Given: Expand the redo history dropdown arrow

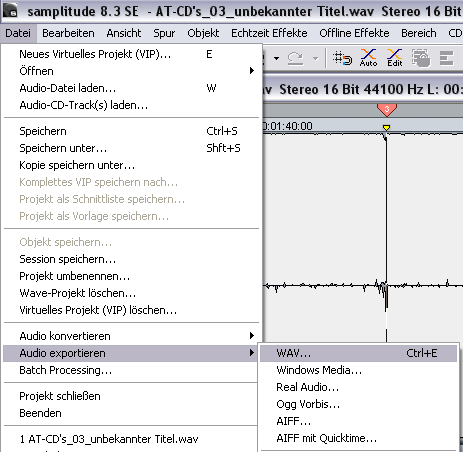Looking at the screenshot, I should (x=315, y=59).
